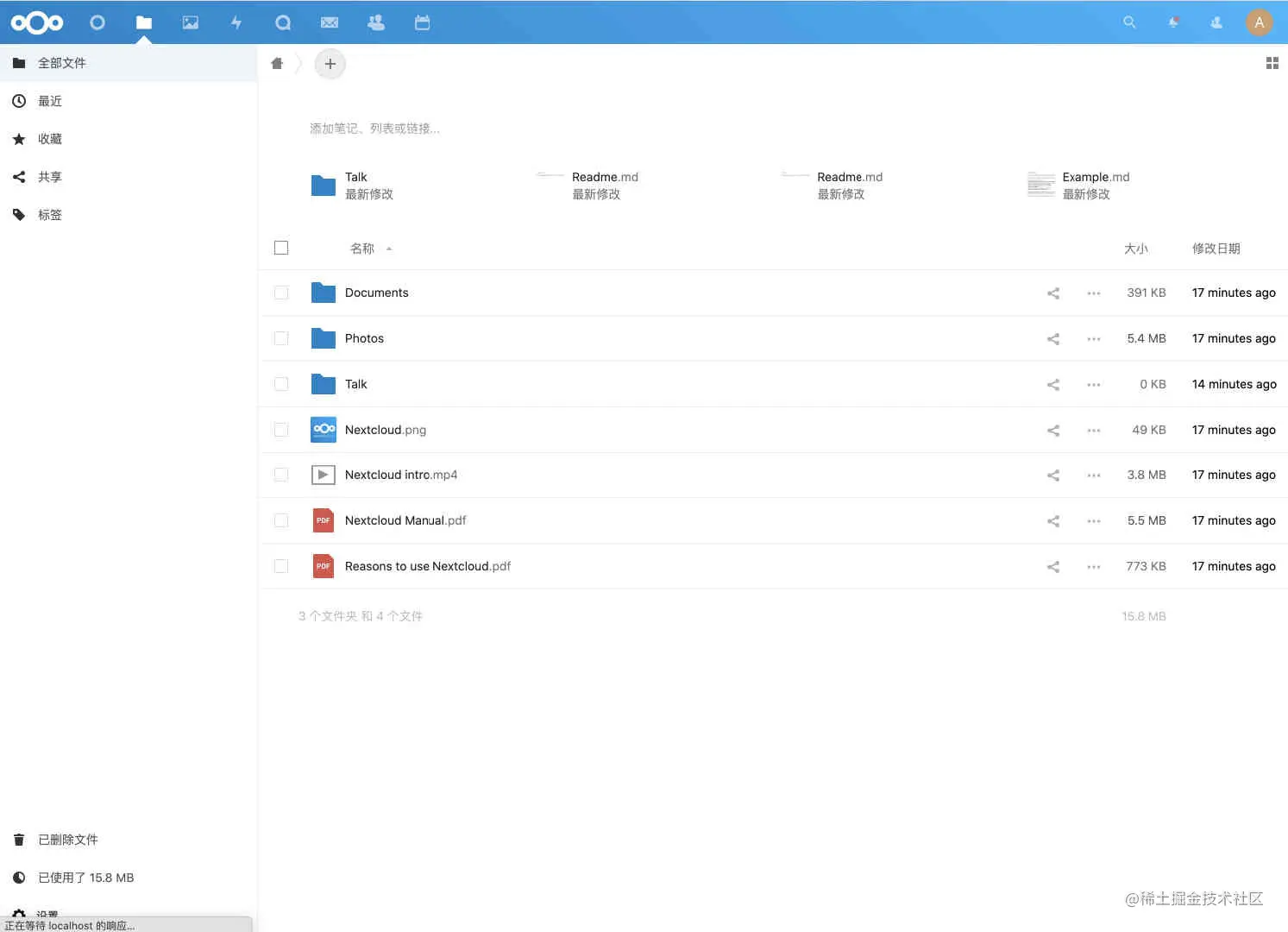Click the search magnifier icon
Image resolution: width=1288 pixels, height=932 pixels.
(x=1129, y=22)
